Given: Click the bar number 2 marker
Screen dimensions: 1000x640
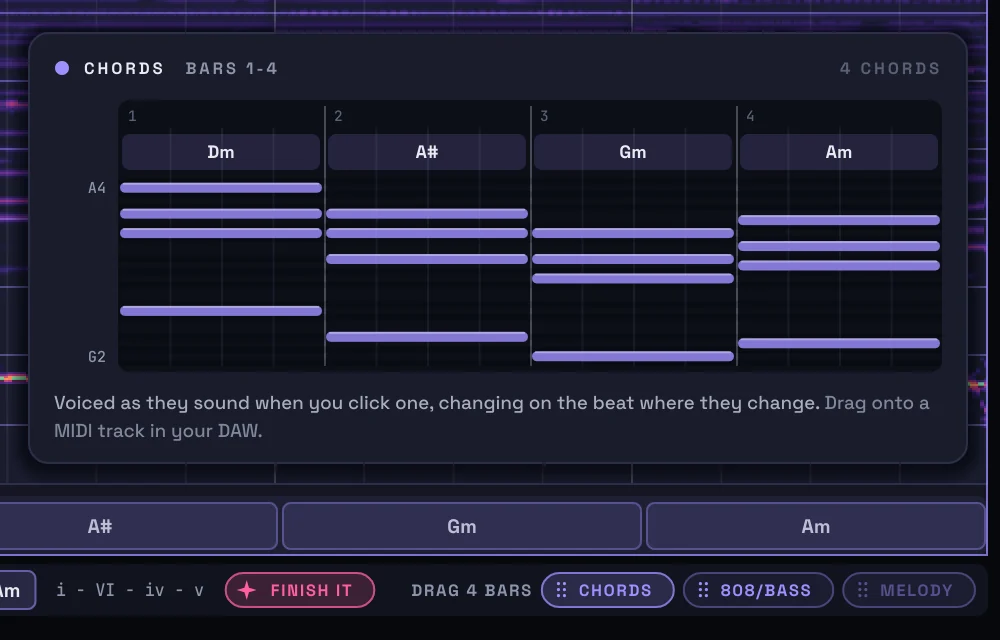Looking at the screenshot, I should 338,116.
